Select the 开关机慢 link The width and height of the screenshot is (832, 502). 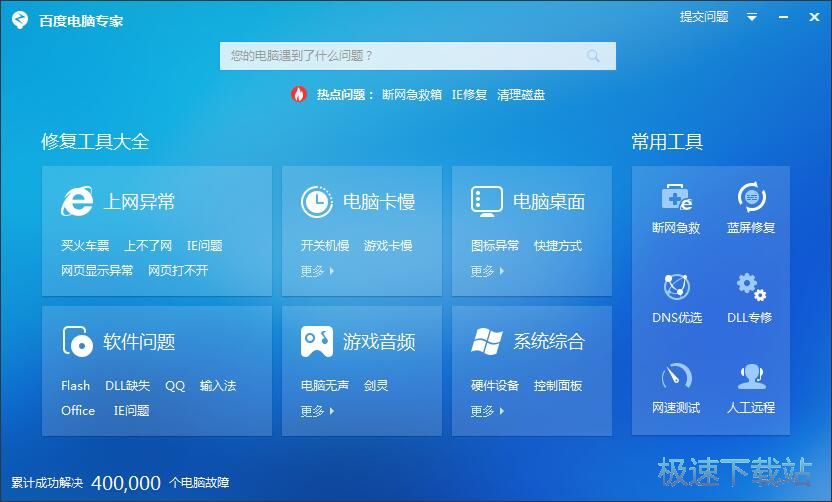(x=325, y=246)
